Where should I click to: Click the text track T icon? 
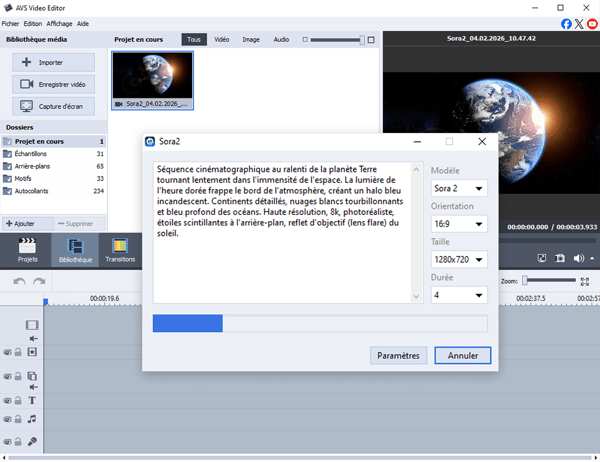[32, 400]
